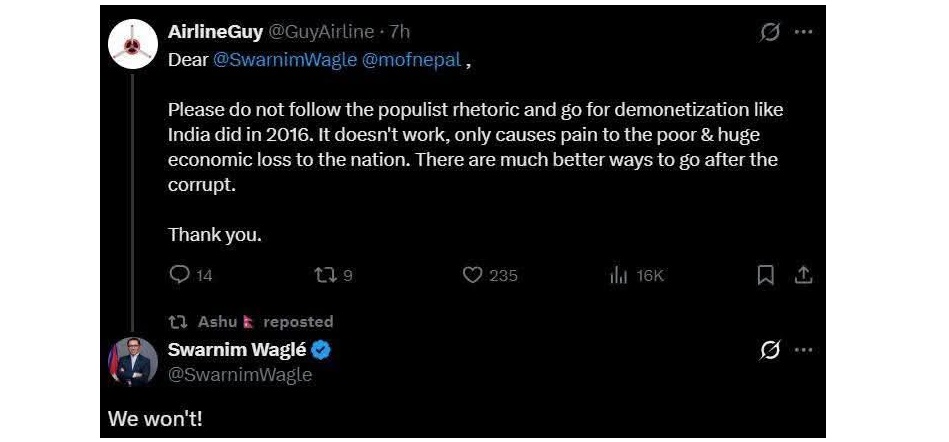This screenshot has height=442, width=949.
Task: View analytics showing 16K views
Action: (x=618, y=275)
